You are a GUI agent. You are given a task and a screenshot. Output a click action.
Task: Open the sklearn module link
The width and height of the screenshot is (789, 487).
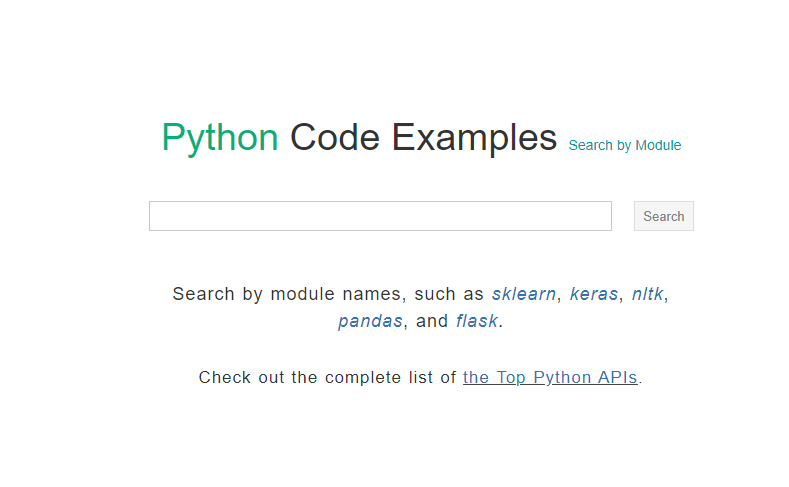[525, 294]
